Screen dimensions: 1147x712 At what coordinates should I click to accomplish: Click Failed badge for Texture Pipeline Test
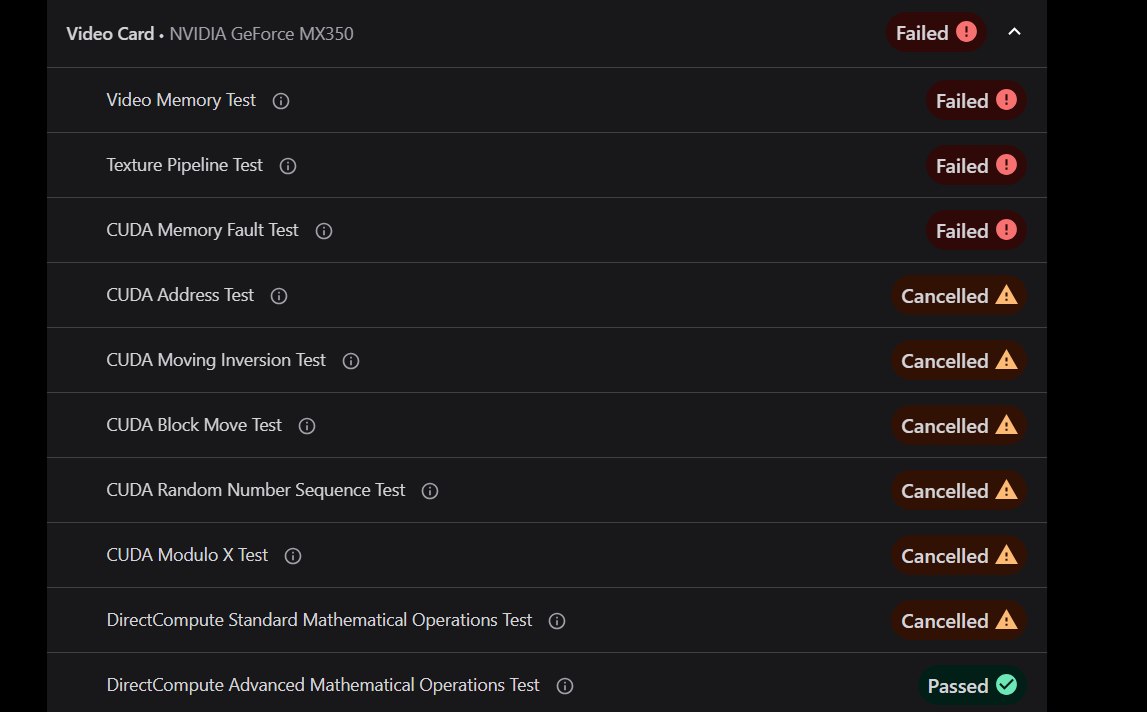pyautogui.click(x=977, y=165)
